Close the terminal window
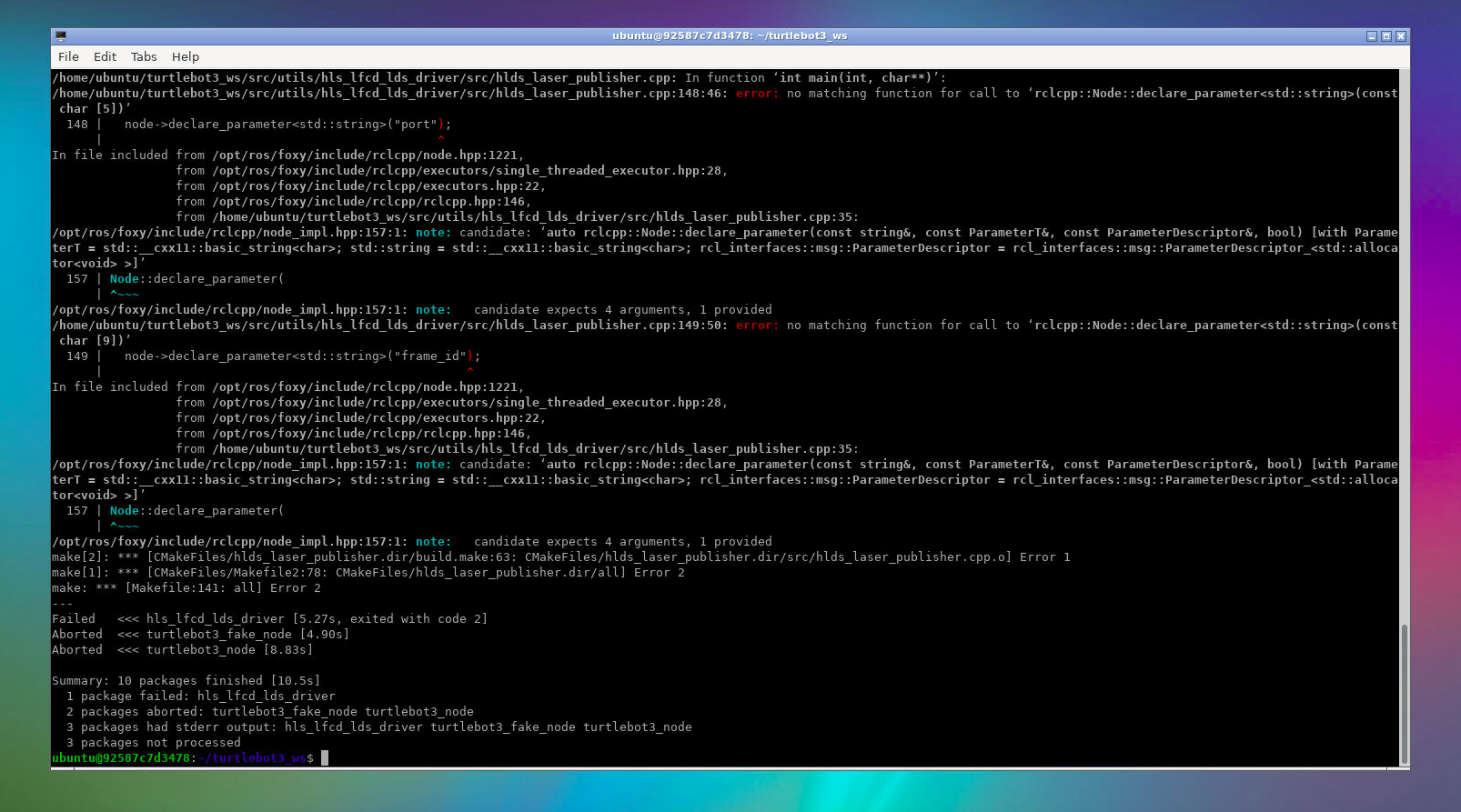 click(x=1401, y=36)
